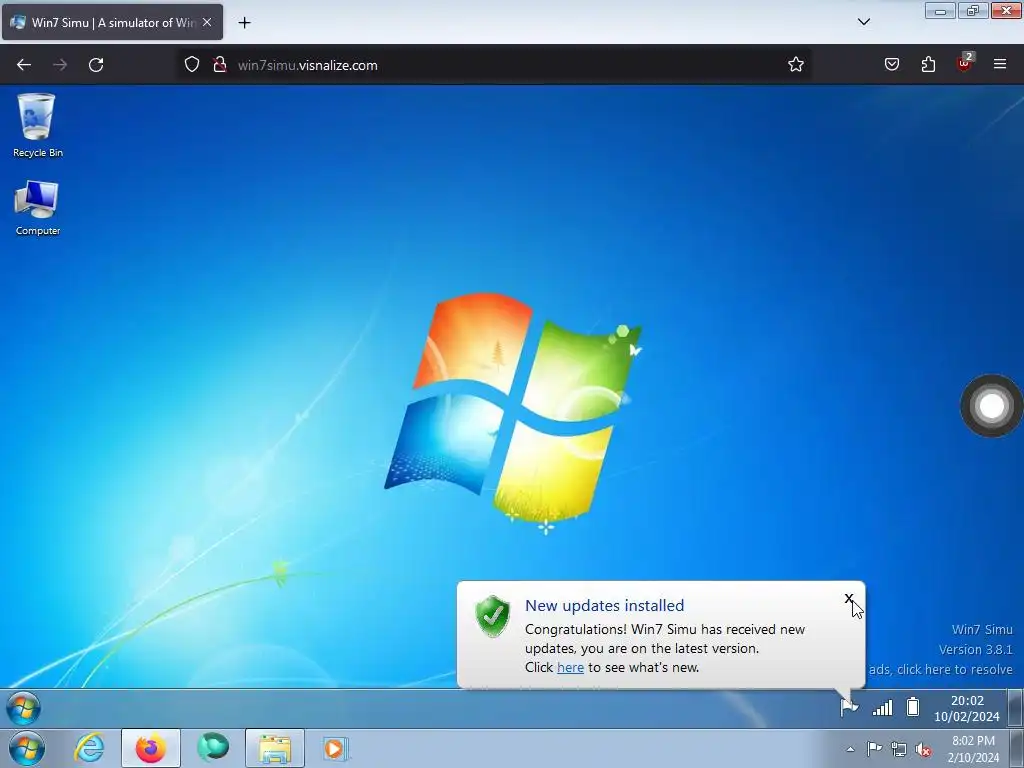Click the floating round assistive button
This screenshot has width=1024, height=768.
coord(991,406)
